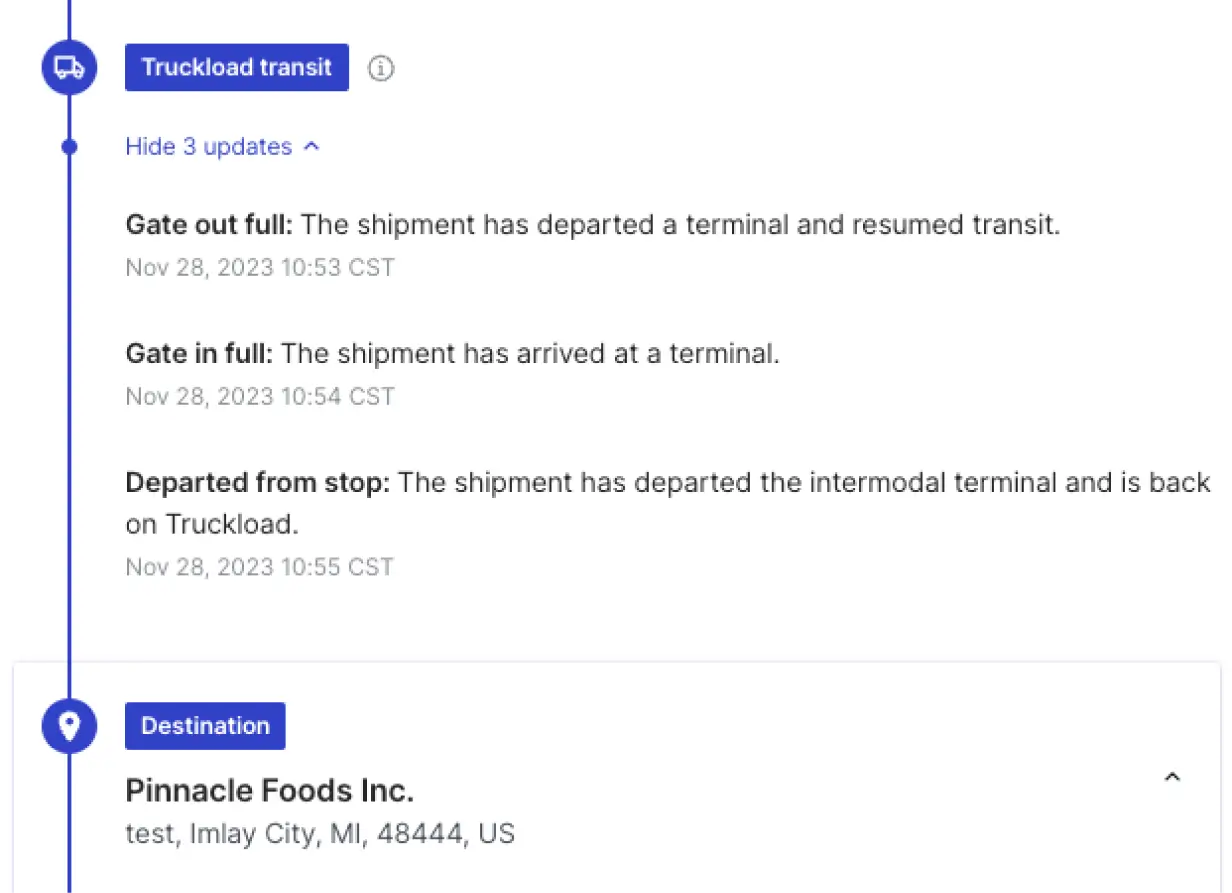Click the chevron next to Hide 3 updates
The width and height of the screenshot is (1232, 893).
tap(311, 147)
